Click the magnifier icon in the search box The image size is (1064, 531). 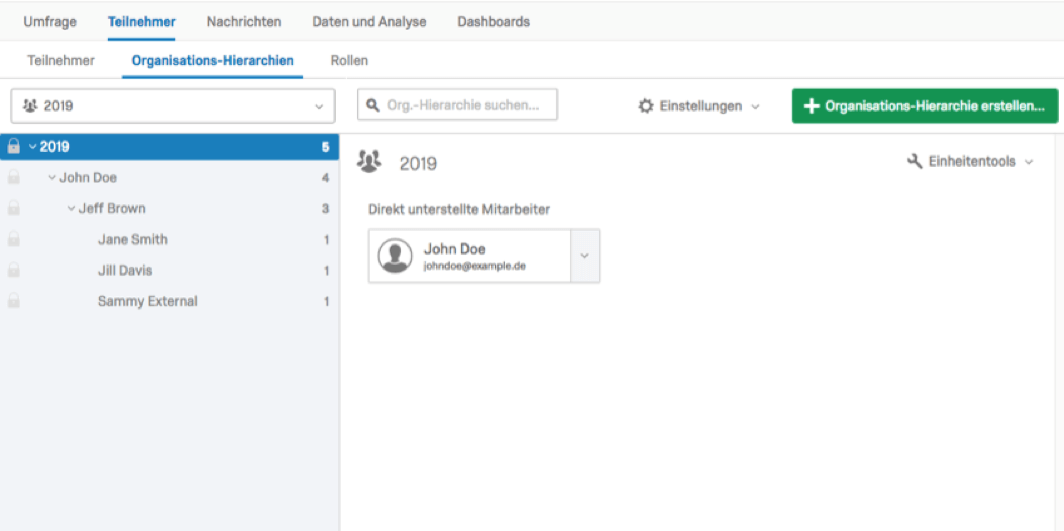tap(373, 106)
